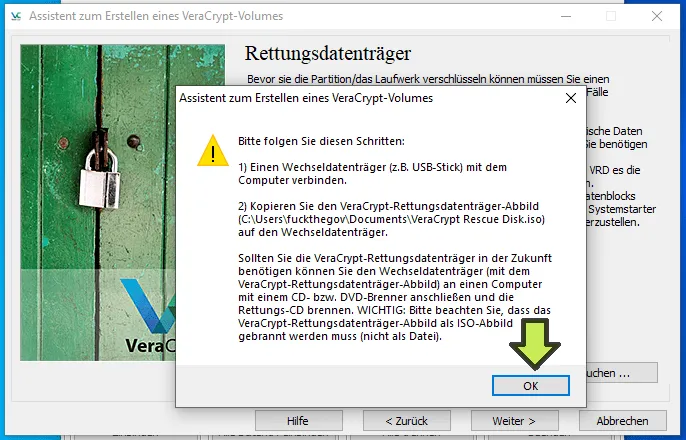Image resolution: width=686 pixels, height=440 pixels.
Task: Minimize the VeraCrypt wizard window
Action: point(566,16)
